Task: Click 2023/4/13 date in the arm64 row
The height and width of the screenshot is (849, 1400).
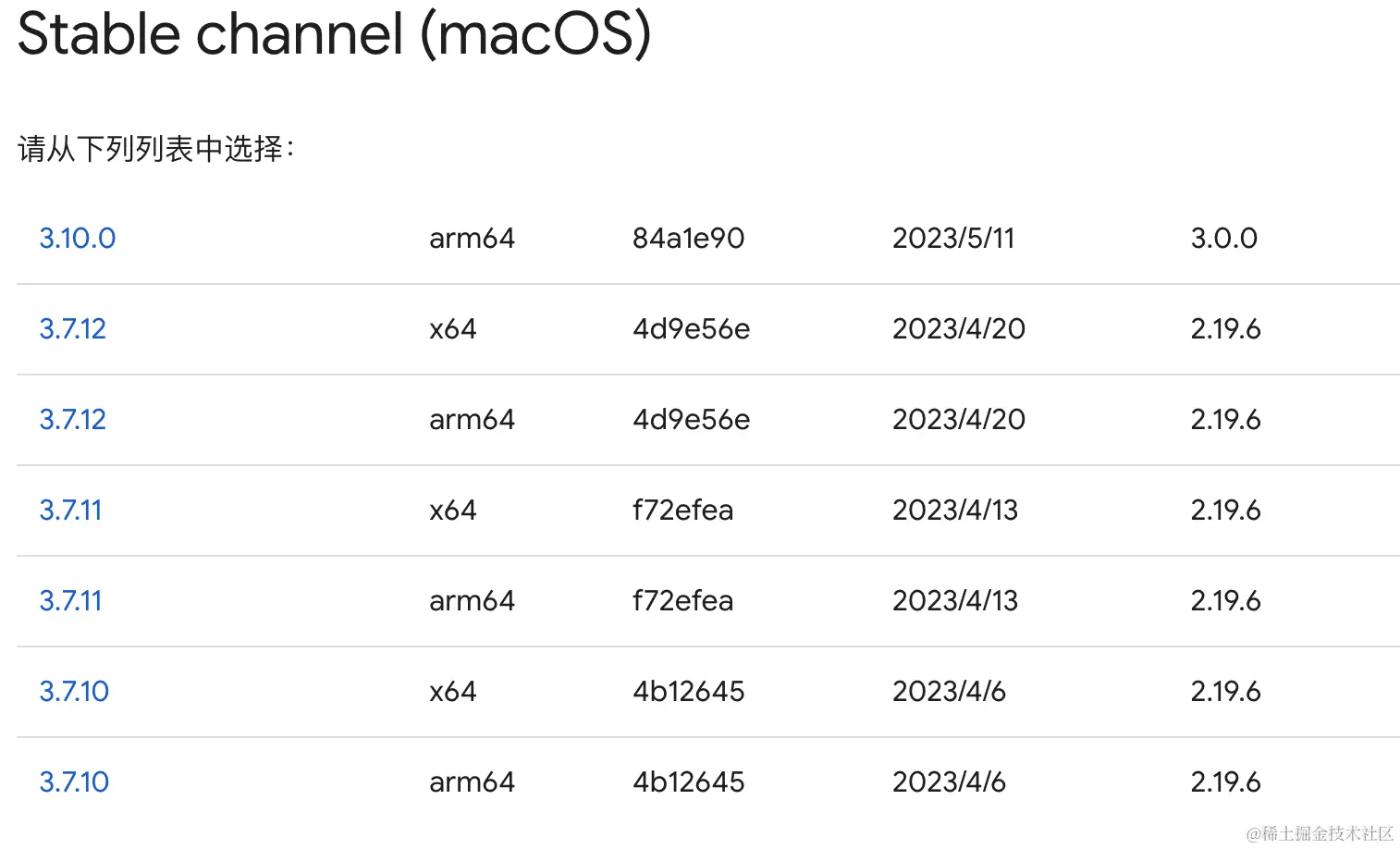Action: (x=955, y=601)
